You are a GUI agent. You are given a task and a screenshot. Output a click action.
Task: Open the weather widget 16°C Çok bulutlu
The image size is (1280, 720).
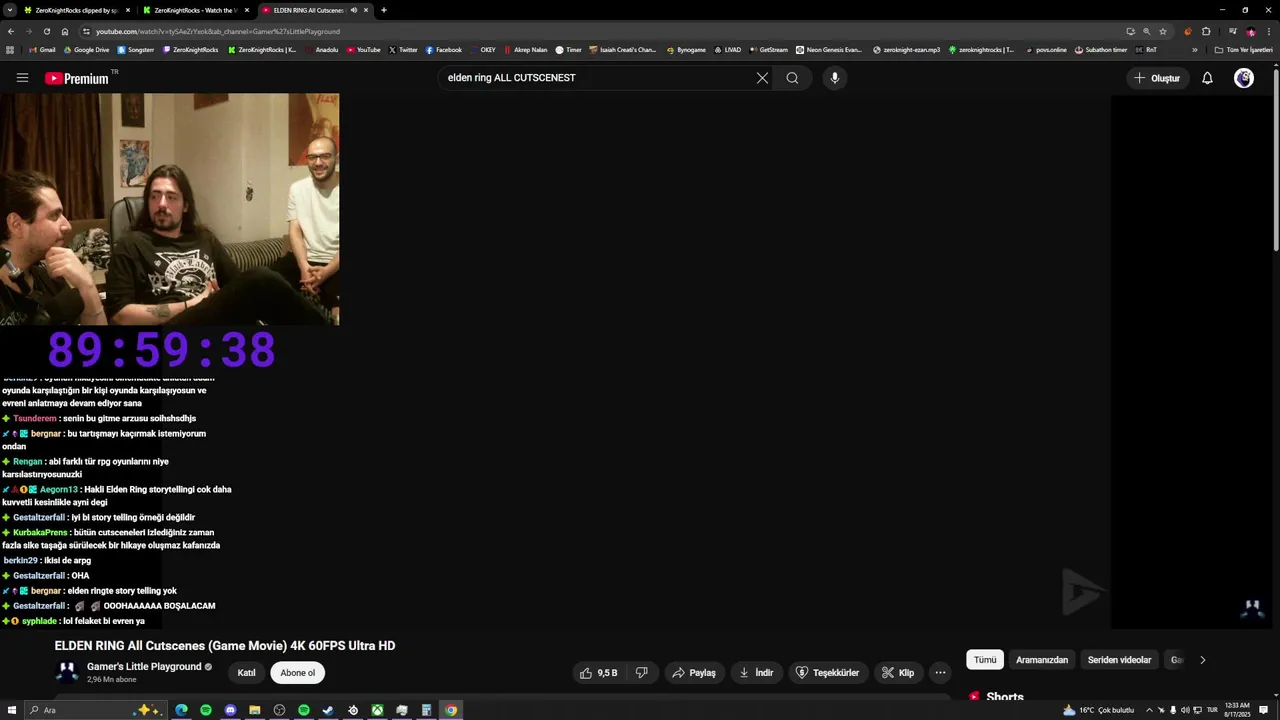coord(1098,710)
